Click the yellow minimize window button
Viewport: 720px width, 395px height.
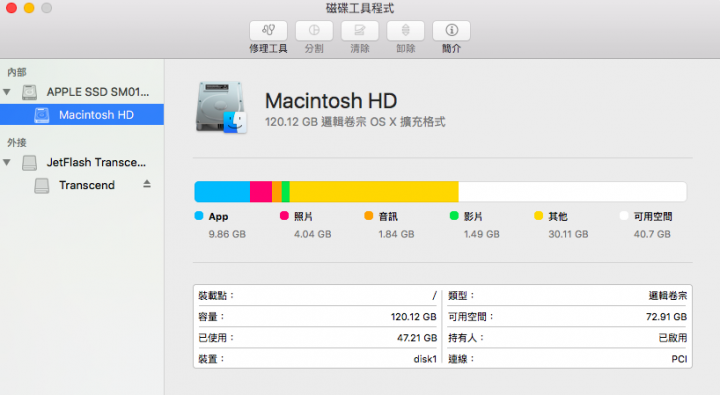point(29,8)
